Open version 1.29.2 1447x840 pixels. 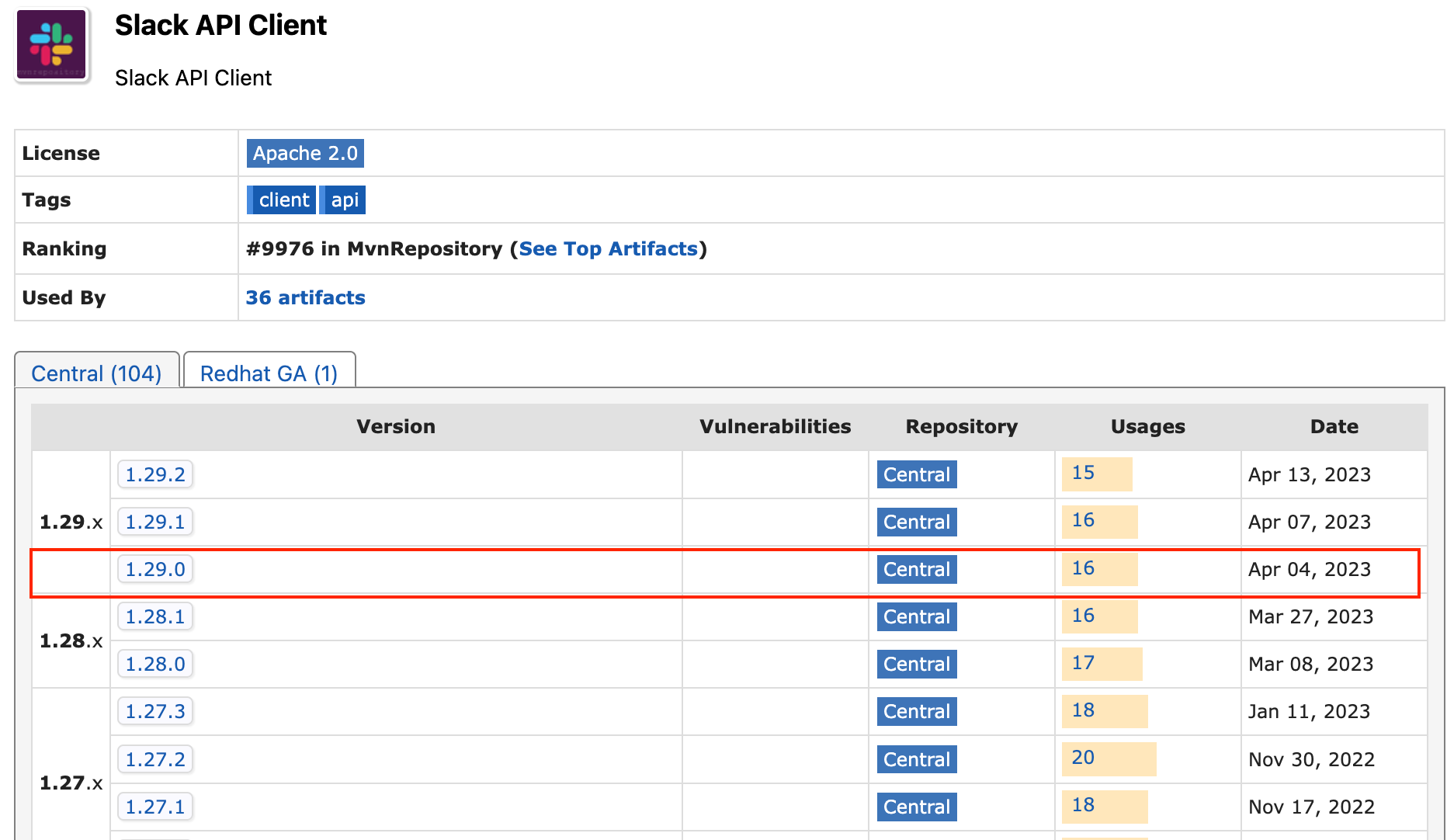click(155, 474)
